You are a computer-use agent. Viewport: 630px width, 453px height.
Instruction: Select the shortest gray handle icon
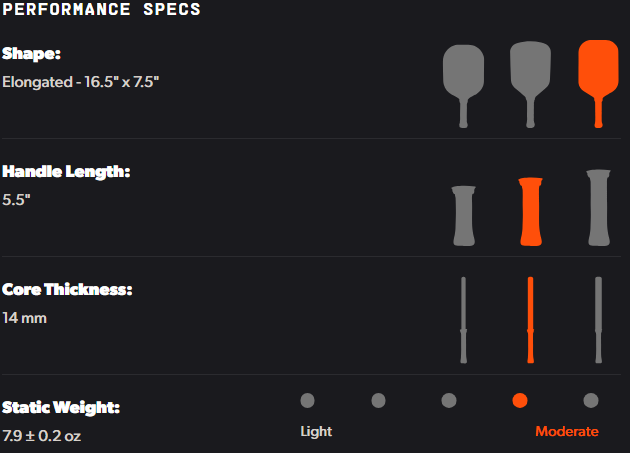[x=464, y=215]
